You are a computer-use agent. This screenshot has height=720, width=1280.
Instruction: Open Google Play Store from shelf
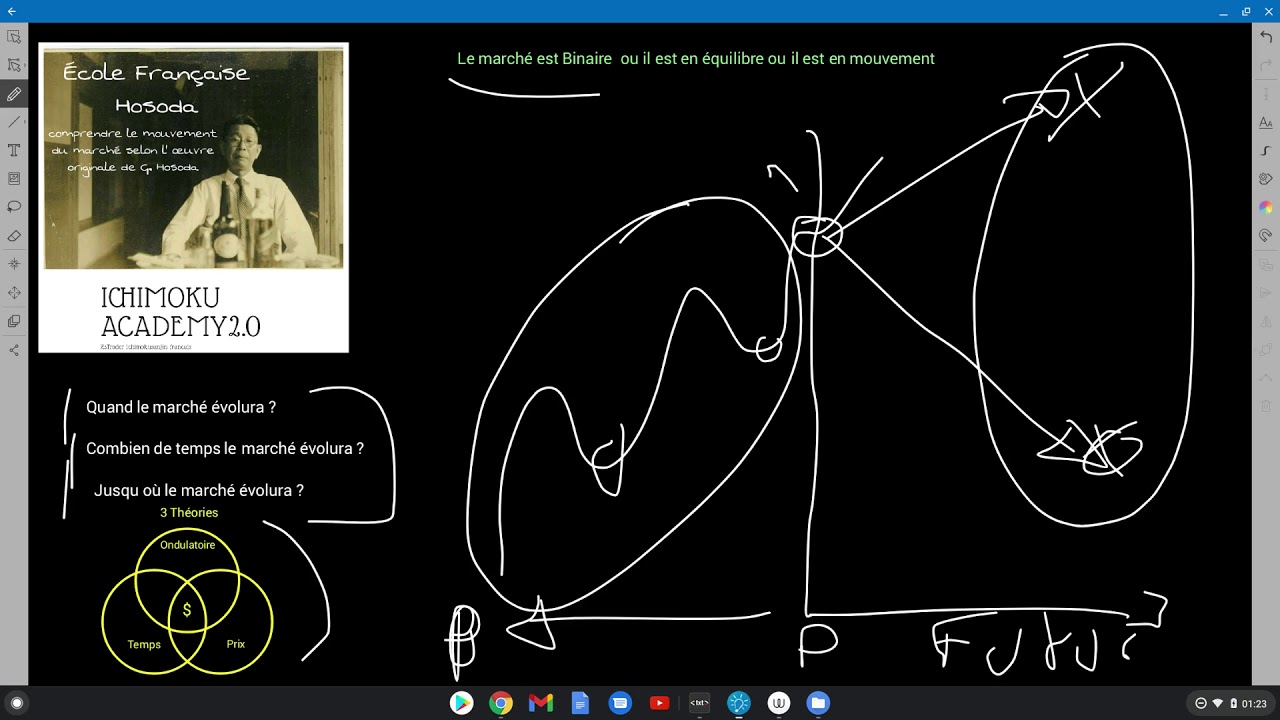[x=461, y=703]
